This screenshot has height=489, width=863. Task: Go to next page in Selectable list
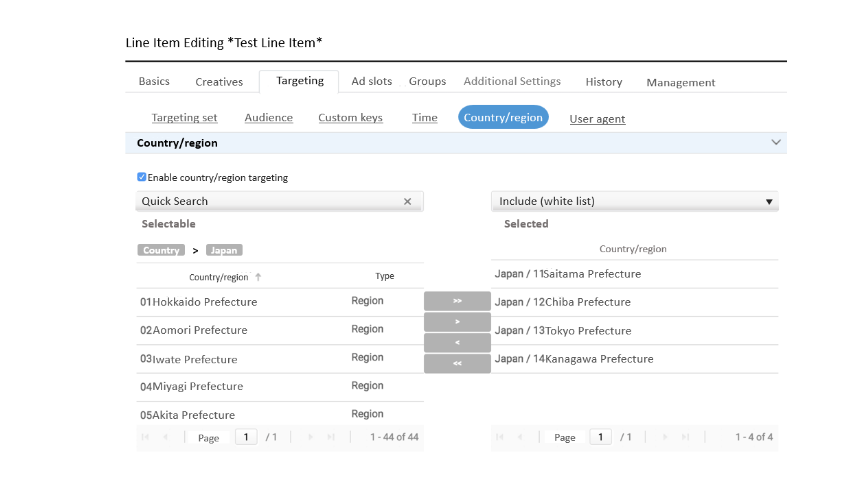pos(310,437)
